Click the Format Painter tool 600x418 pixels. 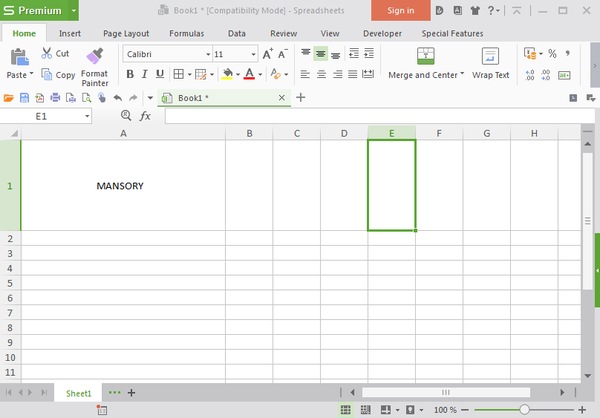point(95,65)
